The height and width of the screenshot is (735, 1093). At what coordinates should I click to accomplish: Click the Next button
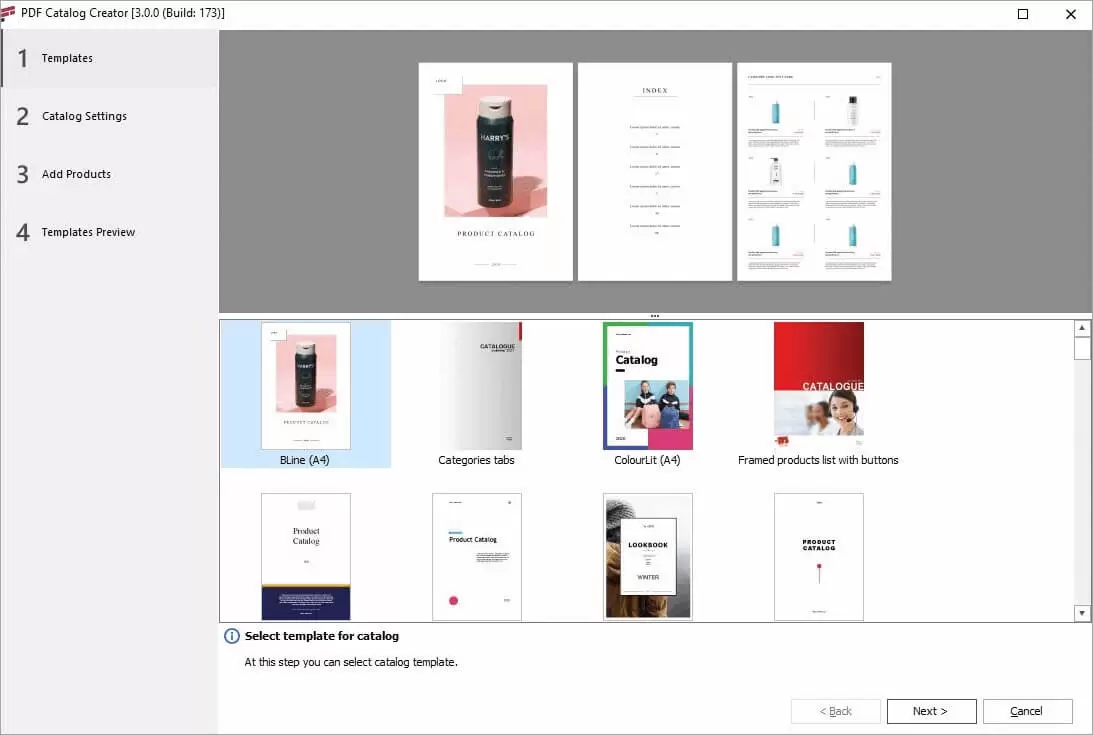click(x=931, y=711)
